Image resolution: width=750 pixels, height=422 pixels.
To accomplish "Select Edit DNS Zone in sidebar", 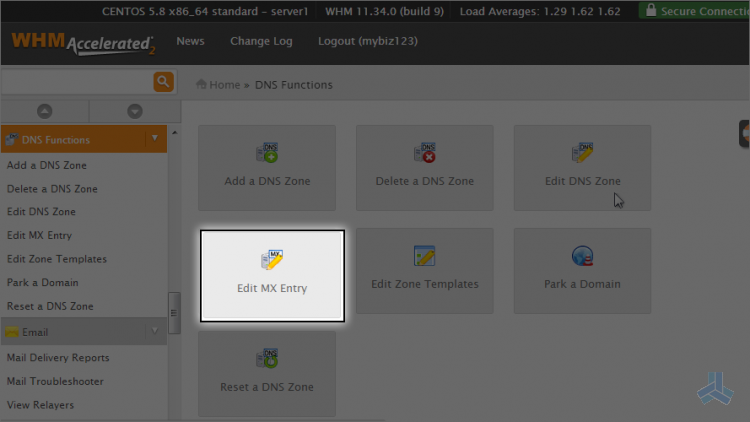I will (x=41, y=211).
